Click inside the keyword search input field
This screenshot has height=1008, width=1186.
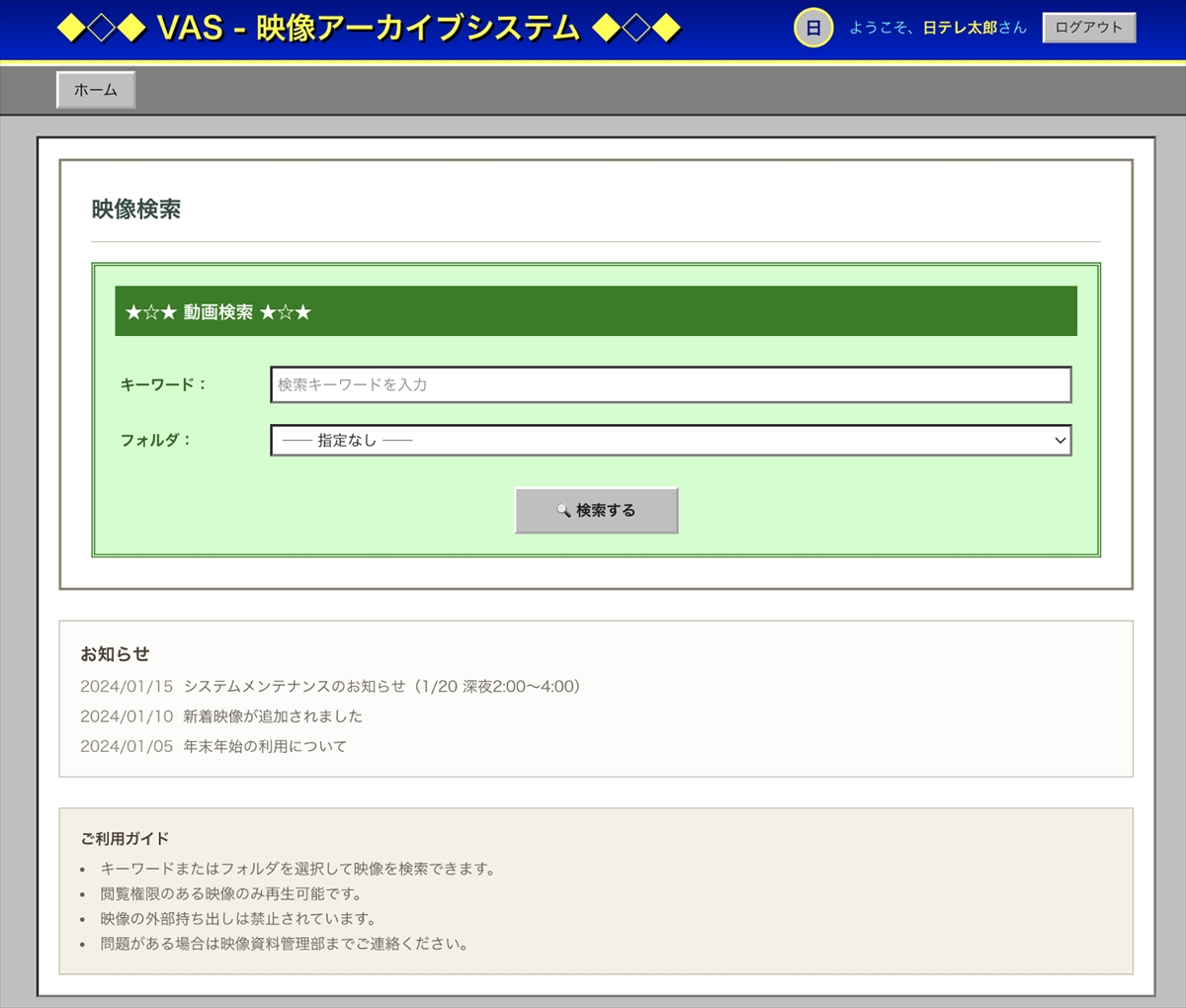(670, 384)
